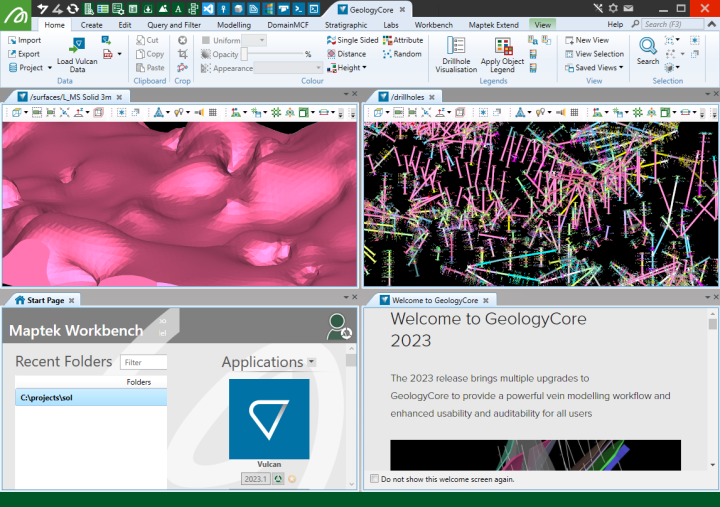
Task: Open the Saved Views dropdown
Action: 598,68
